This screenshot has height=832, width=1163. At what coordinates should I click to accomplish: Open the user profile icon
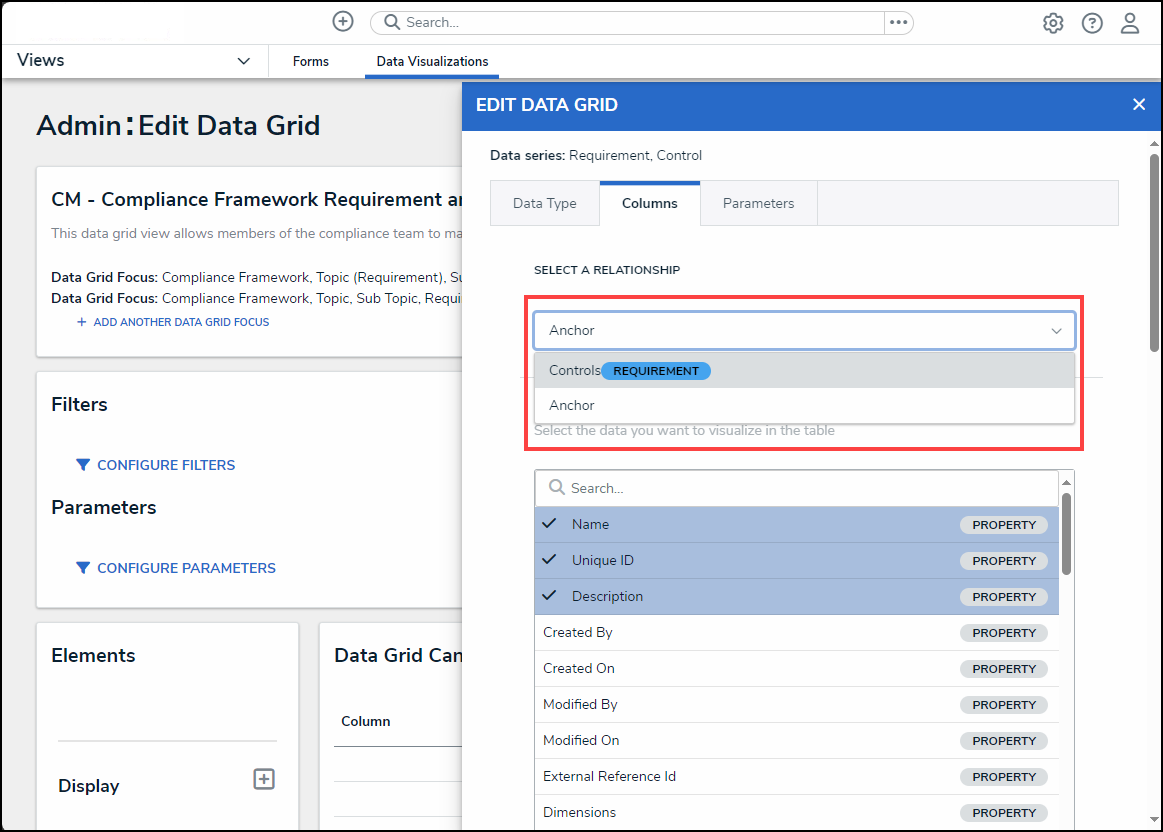click(x=1130, y=23)
